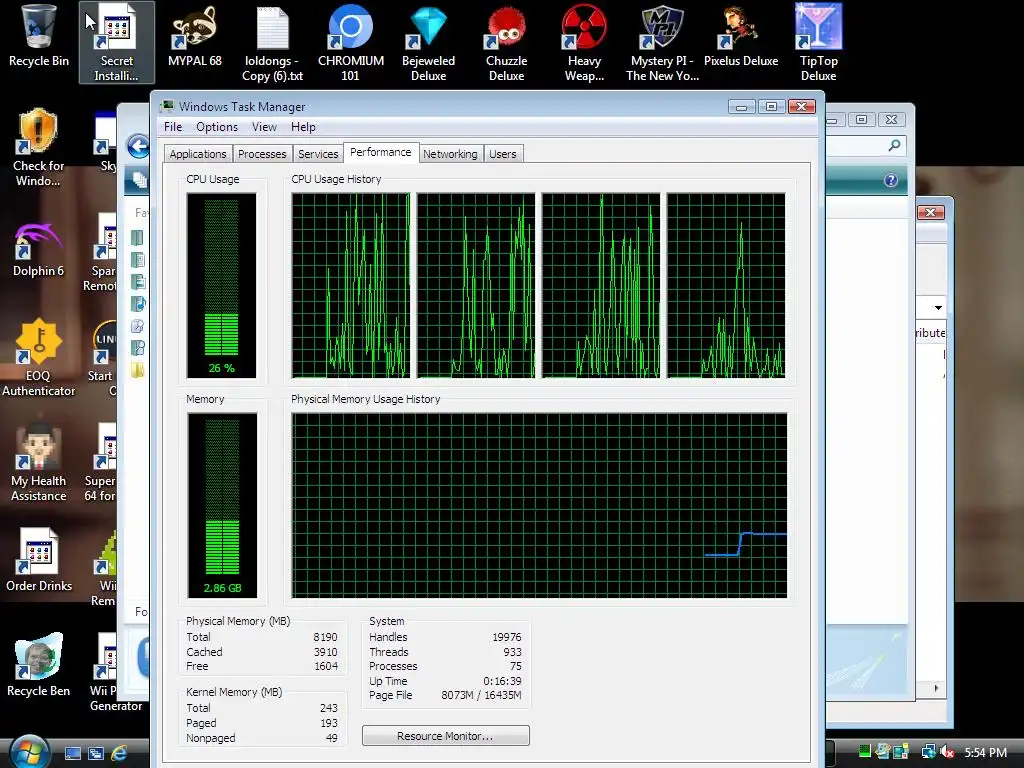This screenshot has height=768, width=1024.
Task: Click the Resource Monitor... button
Action: click(x=445, y=736)
